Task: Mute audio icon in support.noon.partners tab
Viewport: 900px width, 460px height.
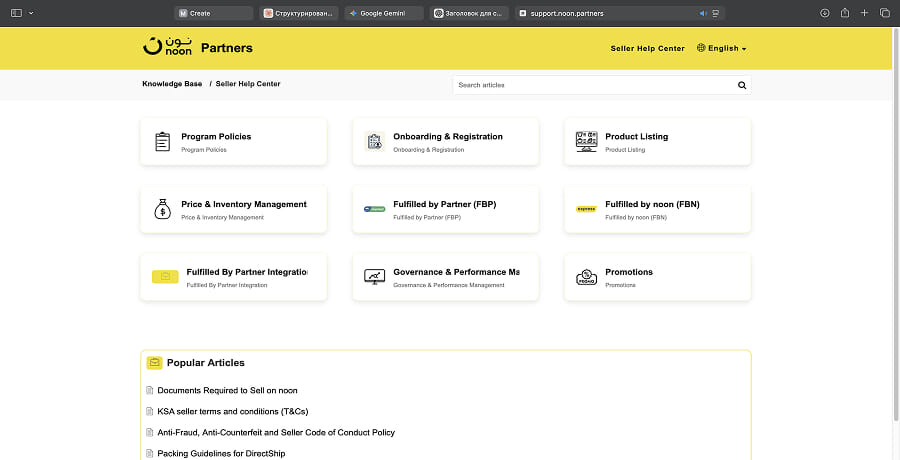Action: point(703,13)
